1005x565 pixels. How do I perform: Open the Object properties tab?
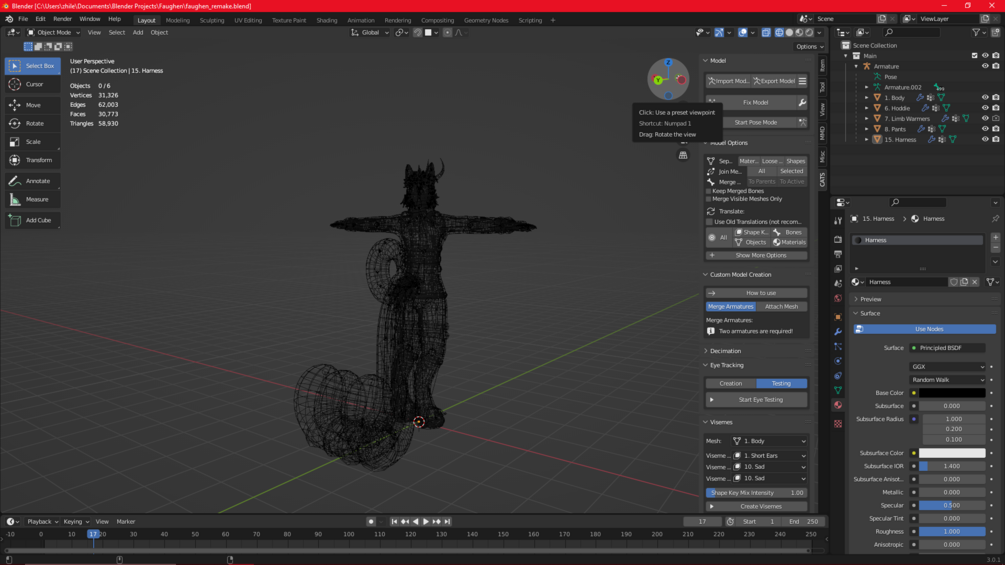(838, 316)
